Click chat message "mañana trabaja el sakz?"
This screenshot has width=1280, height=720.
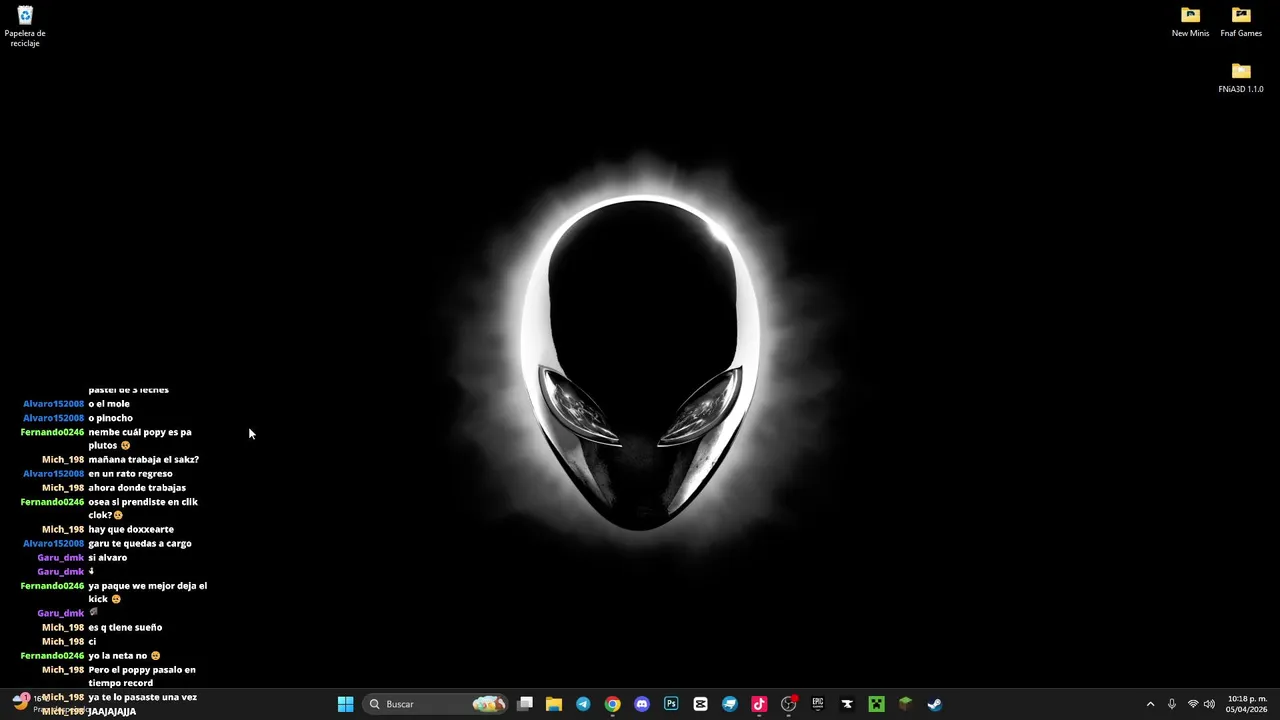click(x=143, y=460)
